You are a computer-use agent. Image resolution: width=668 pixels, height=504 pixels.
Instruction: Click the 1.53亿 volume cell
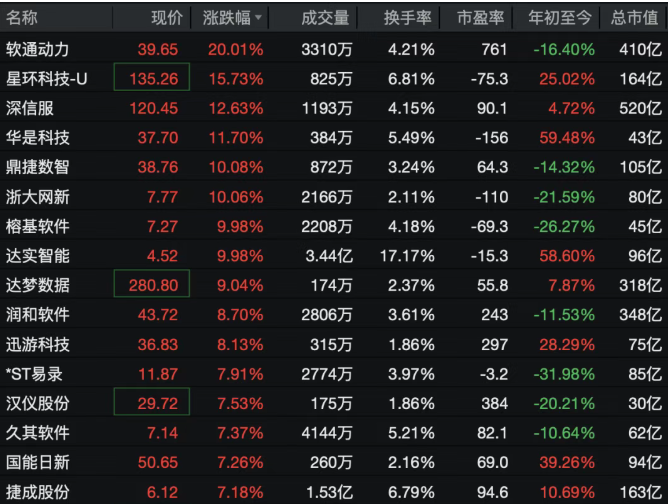[329, 492]
